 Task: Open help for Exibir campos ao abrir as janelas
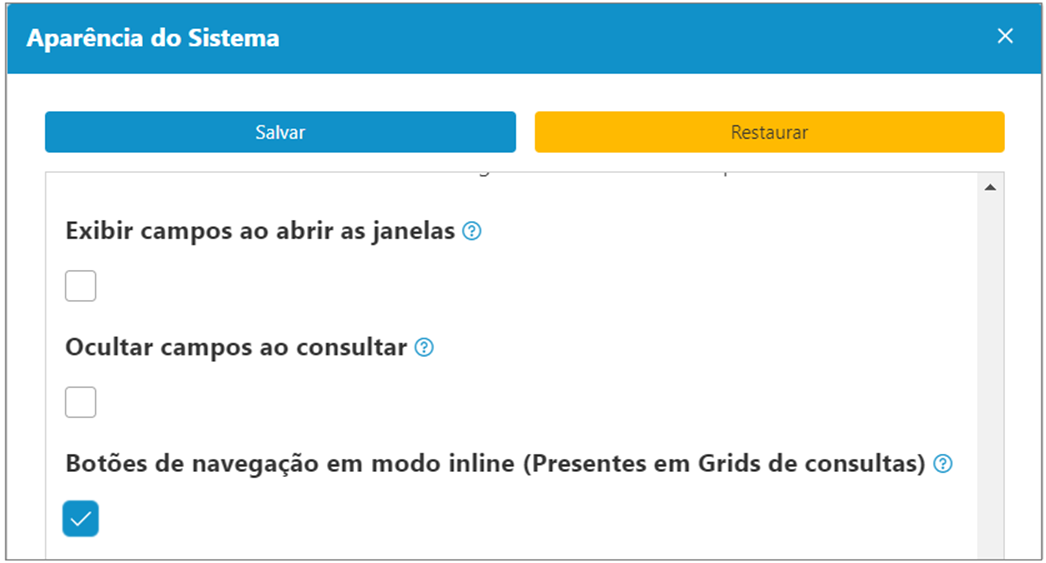[x=472, y=231]
